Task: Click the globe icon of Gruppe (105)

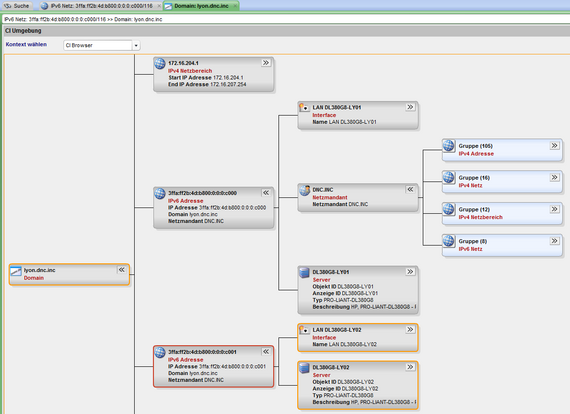Action: pyautogui.click(x=449, y=146)
